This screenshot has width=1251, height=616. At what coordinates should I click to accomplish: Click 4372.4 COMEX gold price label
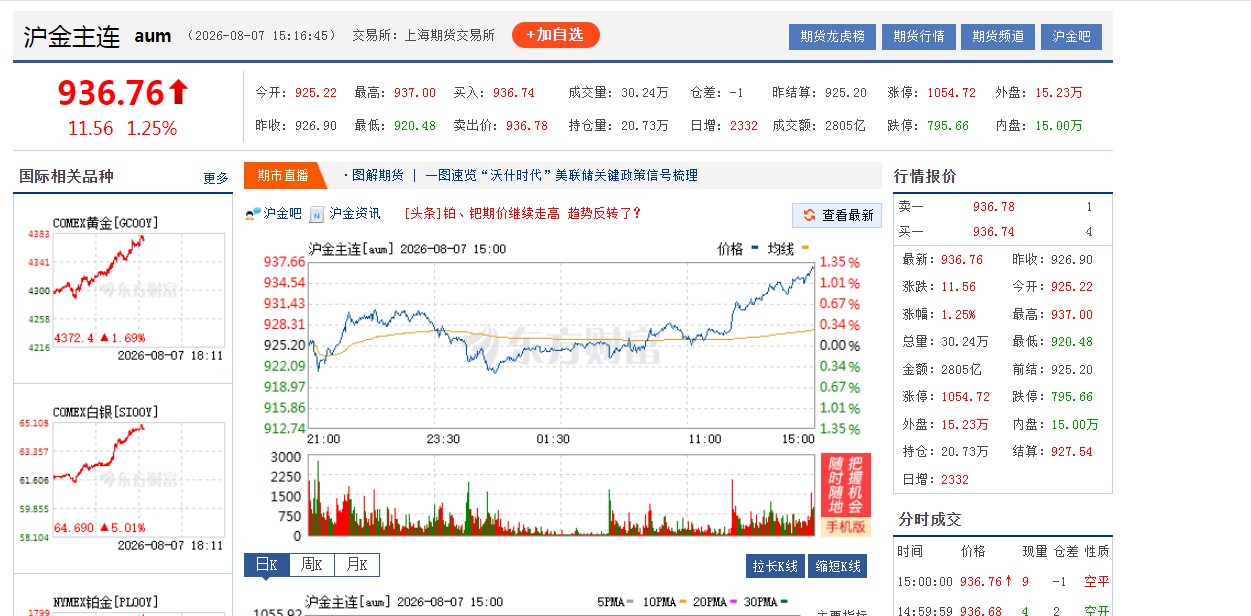(x=73, y=338)
